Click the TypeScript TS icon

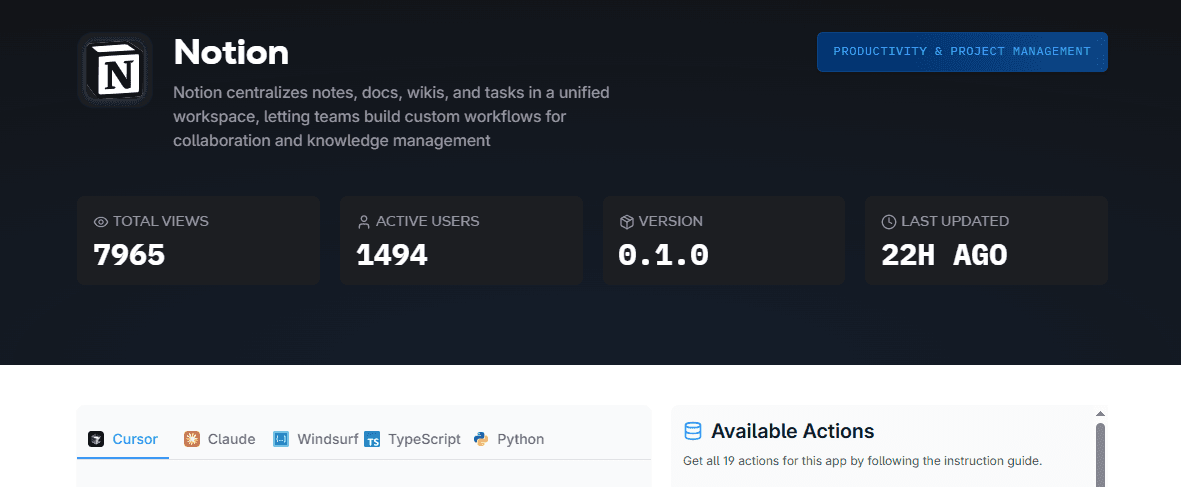(x=372, y=439)
